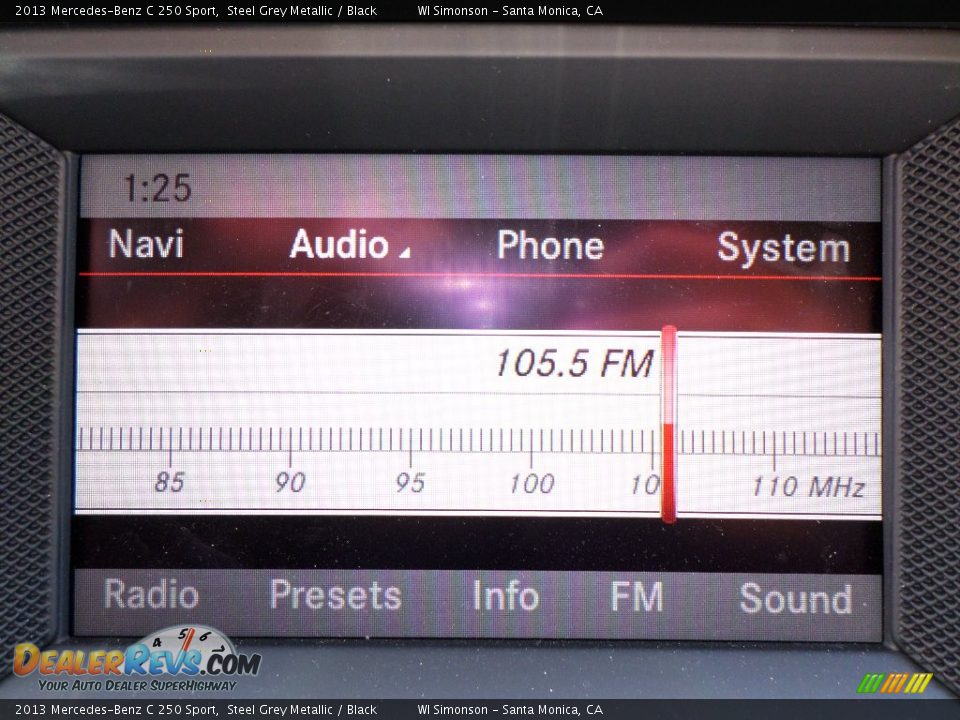Click the DealerRevs.com logo
Screen dimensions: 960x720
point(137,660)
